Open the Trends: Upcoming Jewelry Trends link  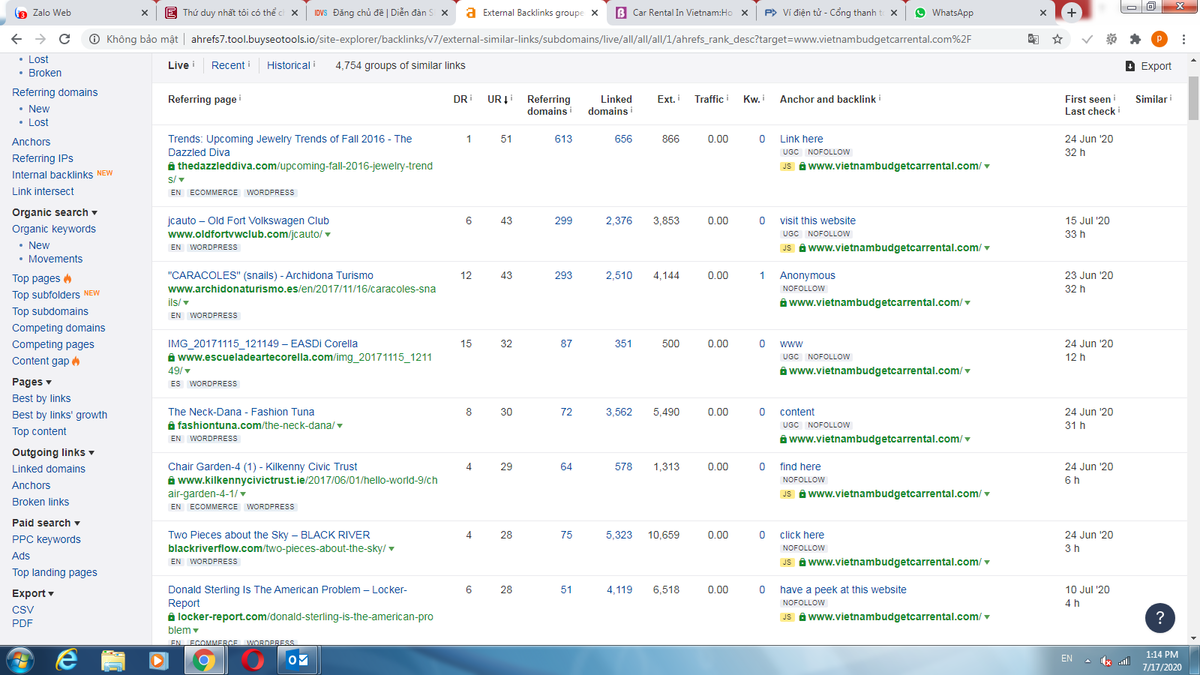tap(290, 145)
